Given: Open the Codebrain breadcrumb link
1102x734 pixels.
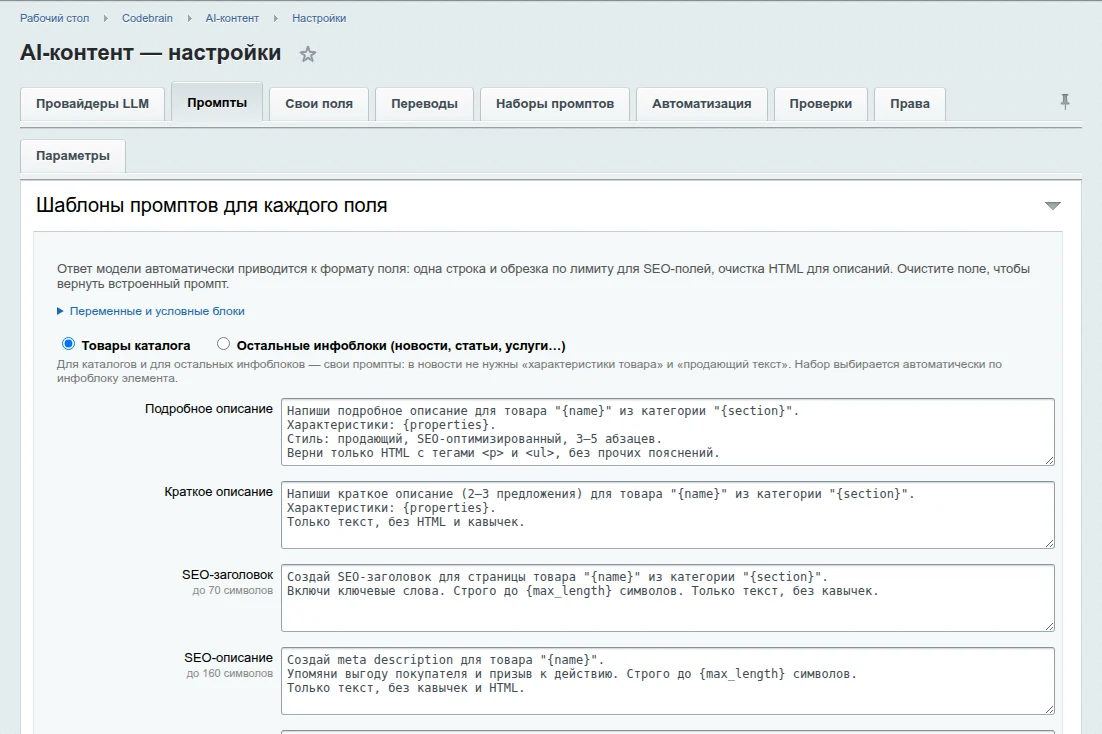Looking at the screenshot, I should (x=147, y=18).
